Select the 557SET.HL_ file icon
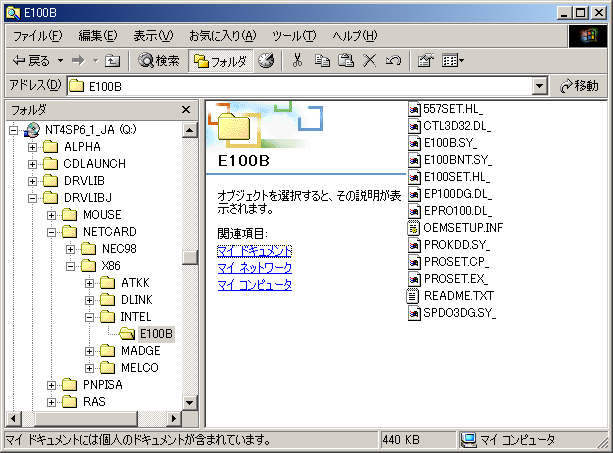This screenshot has width=613, height=453. (x=414, y=109)
